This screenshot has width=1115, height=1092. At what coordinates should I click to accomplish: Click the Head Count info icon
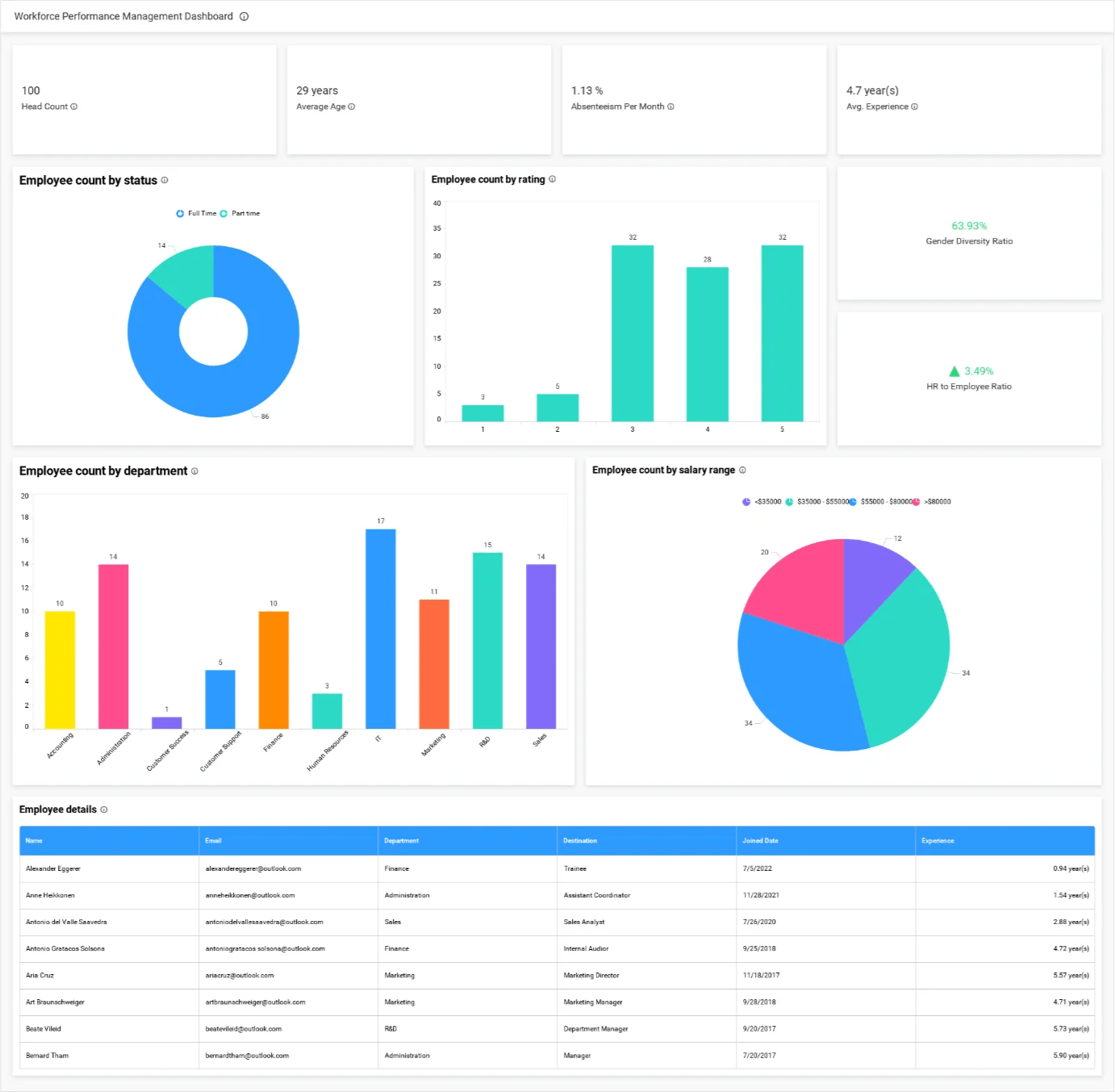point(74,107)
